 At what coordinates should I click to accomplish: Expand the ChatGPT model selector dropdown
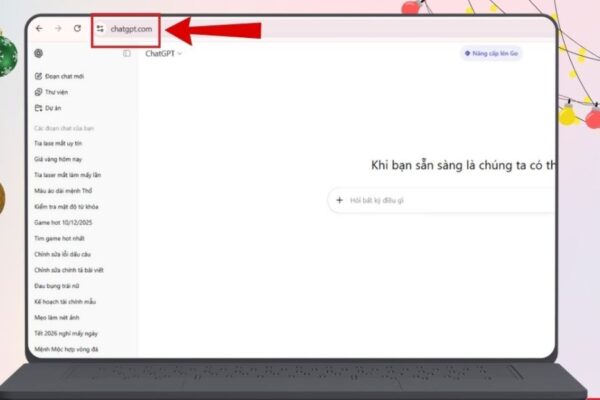click(165, 53)
